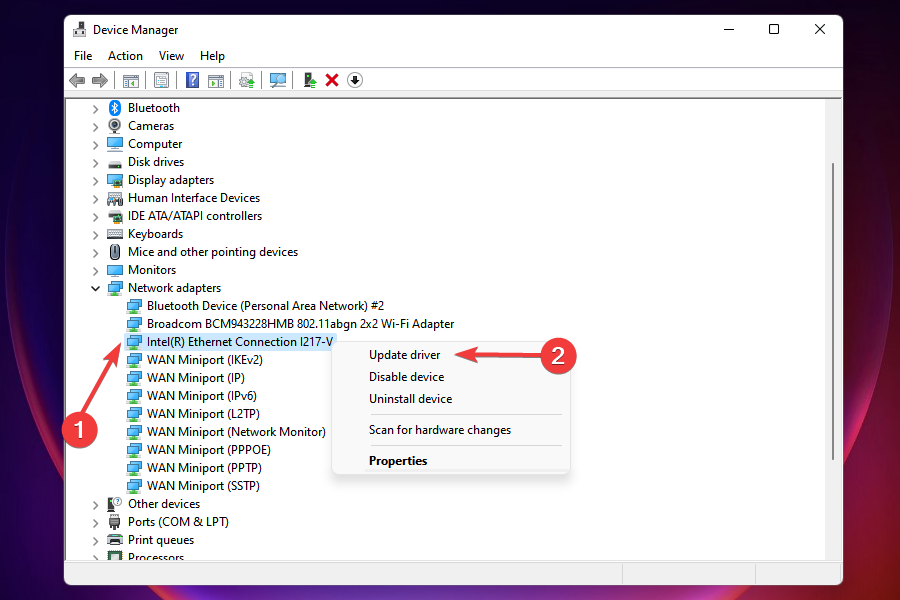Click the device tree vertical scrollbar

tap(833, 311)
